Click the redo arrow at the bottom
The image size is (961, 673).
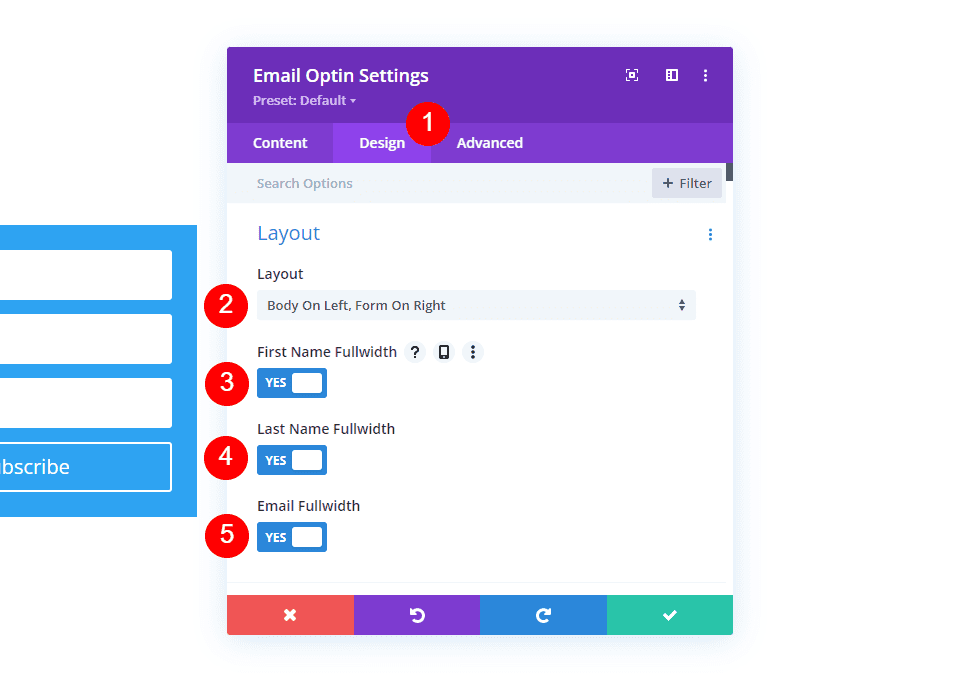tap(543, 614)
